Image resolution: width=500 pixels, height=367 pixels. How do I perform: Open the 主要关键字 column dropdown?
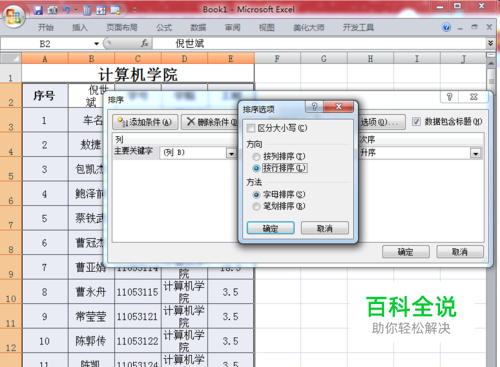(231, 153)
